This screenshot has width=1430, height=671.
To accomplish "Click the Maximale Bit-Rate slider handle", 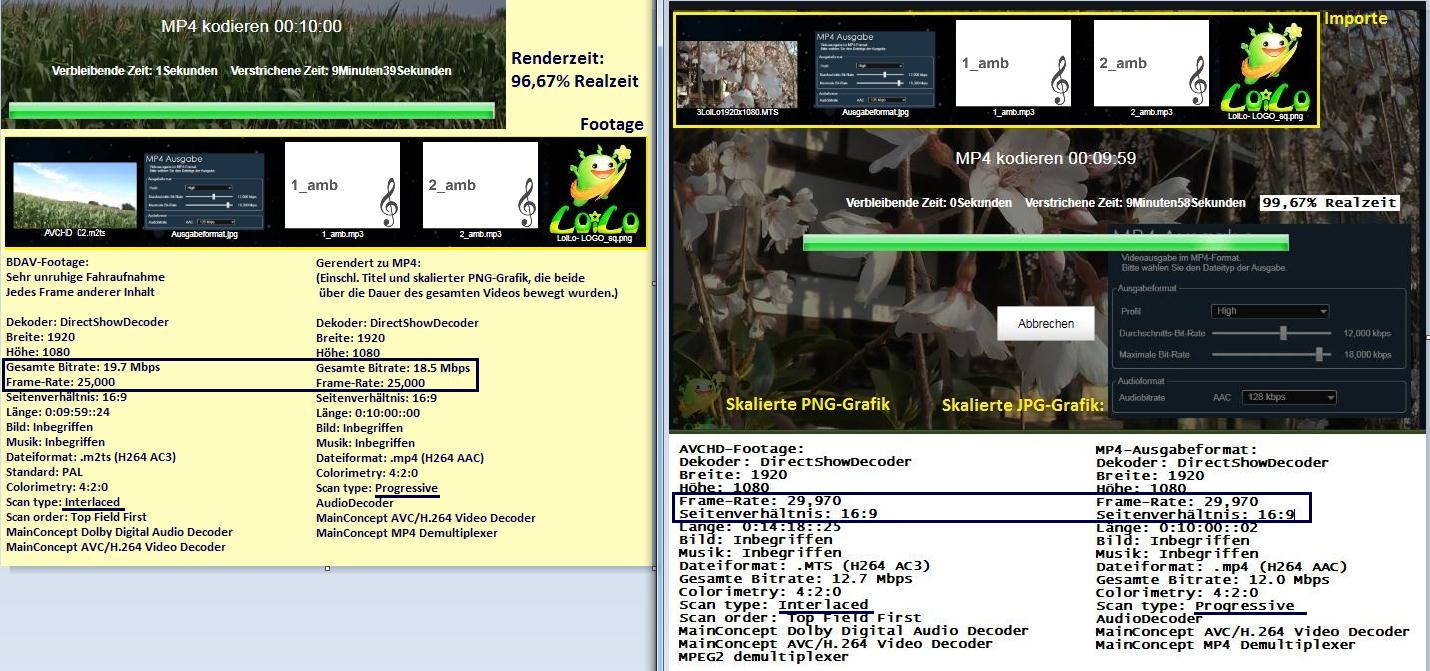I will [1322, 354].
